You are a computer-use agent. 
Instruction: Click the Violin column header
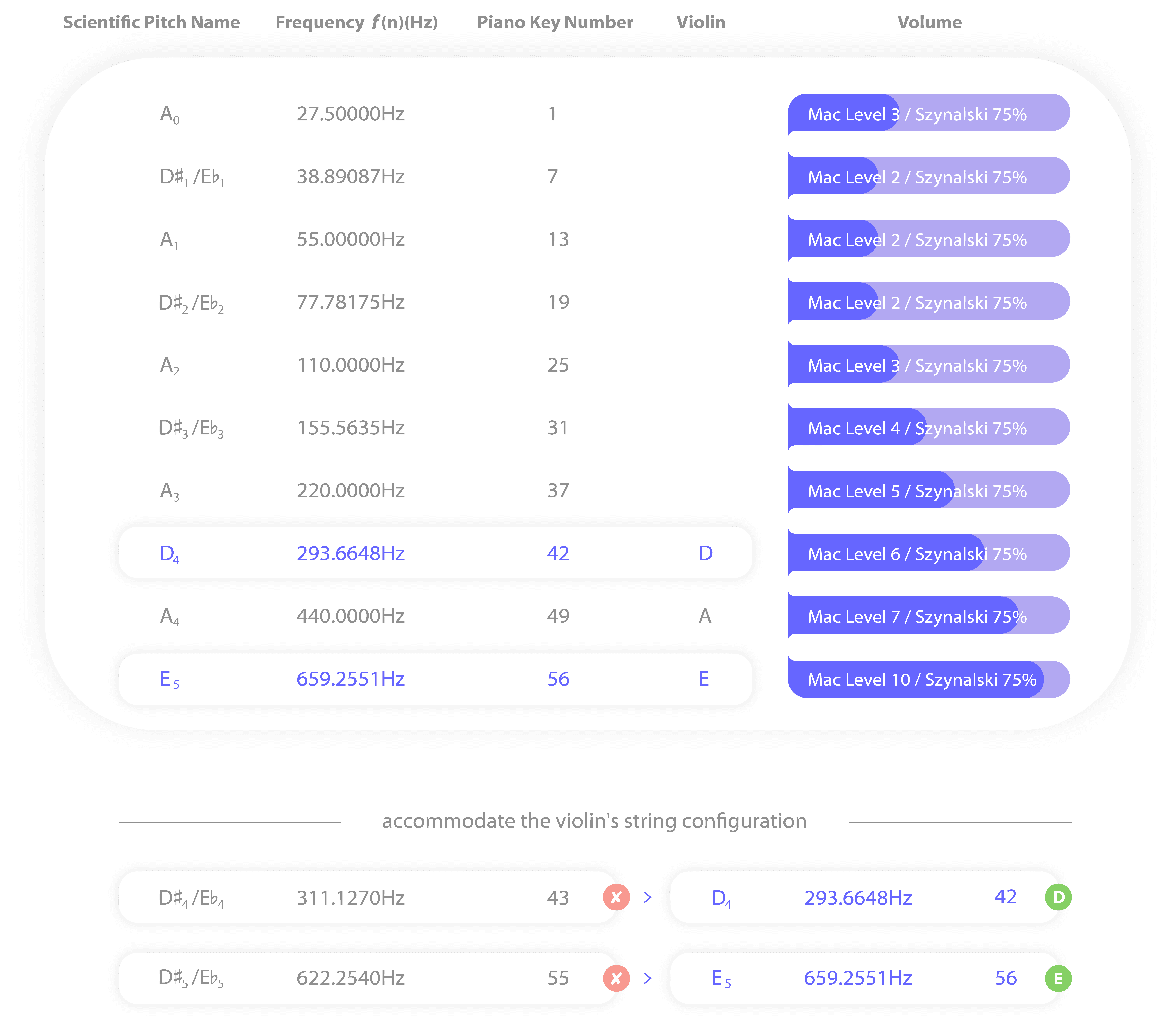coord(701,22)
